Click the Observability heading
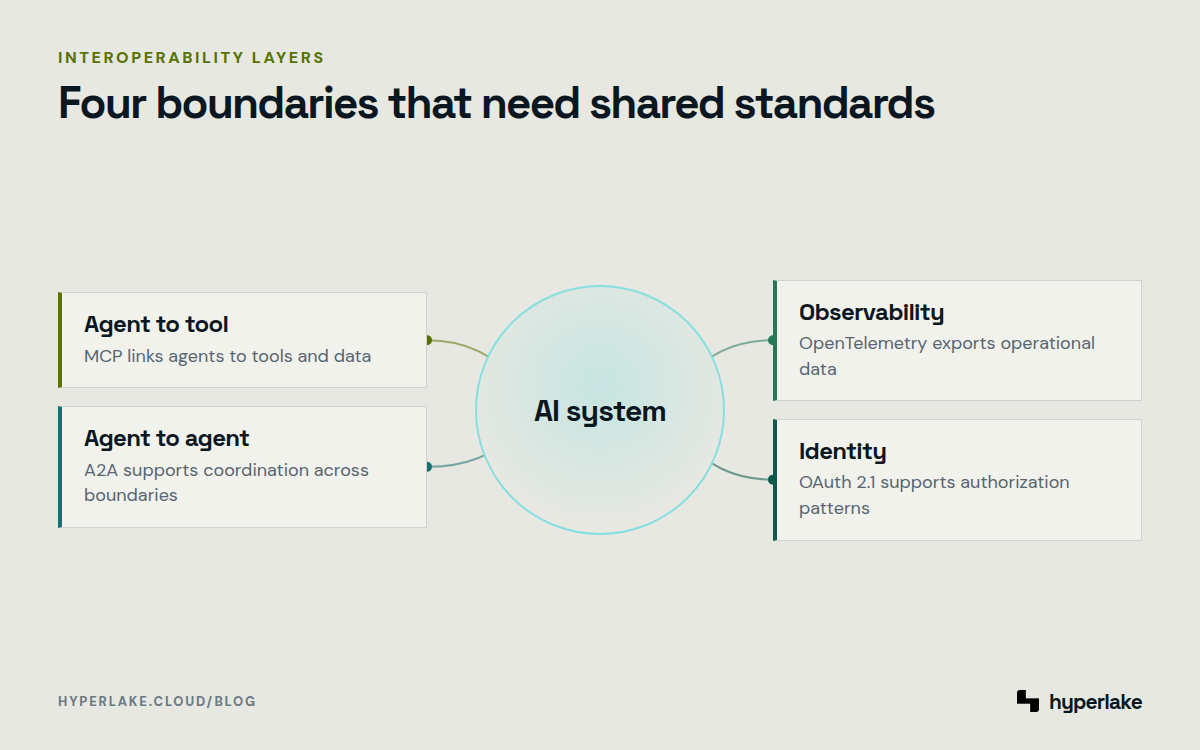Viewport: 1200px width, 750px height. [x=871, y=312]
